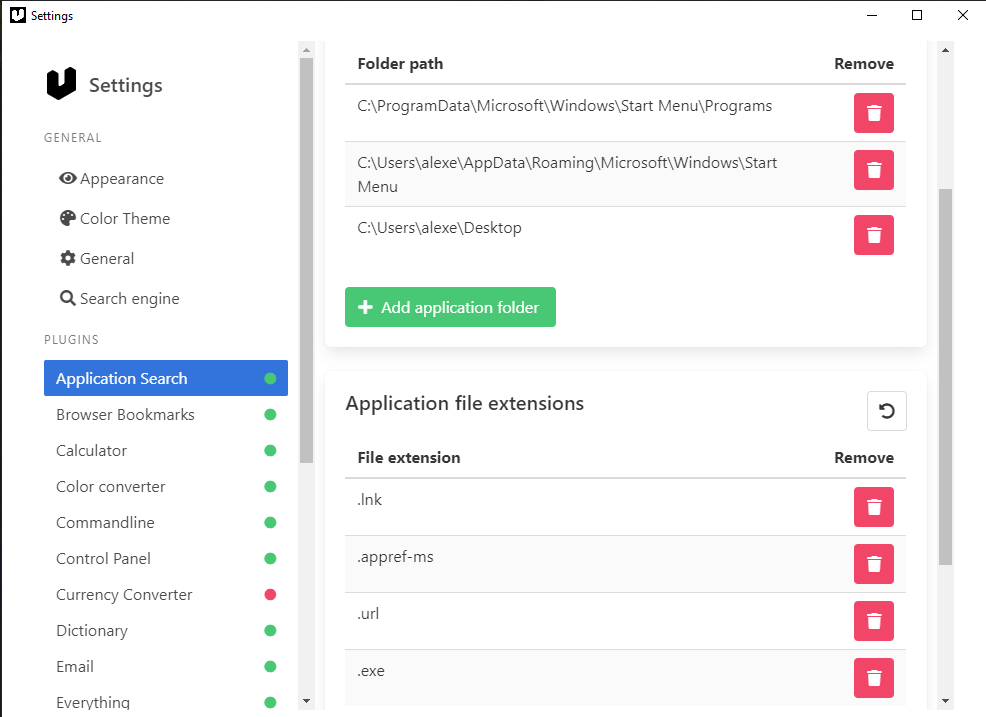Select the Application Search plugin
This screenshot has width=986, height=717.
pyautogui.click(x=121, y=378)
